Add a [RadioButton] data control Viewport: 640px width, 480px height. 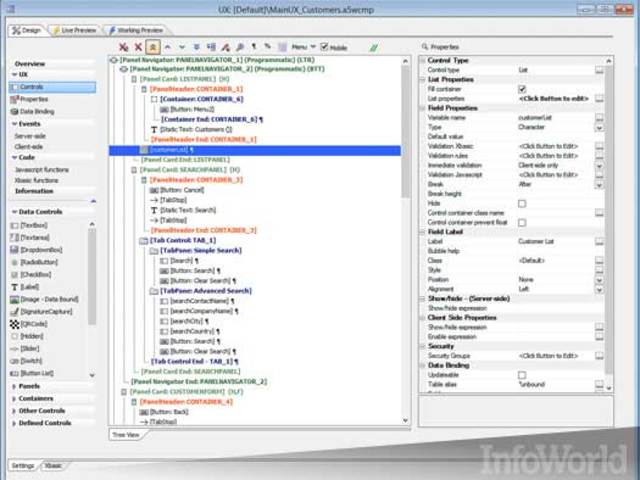pos(34,262)
